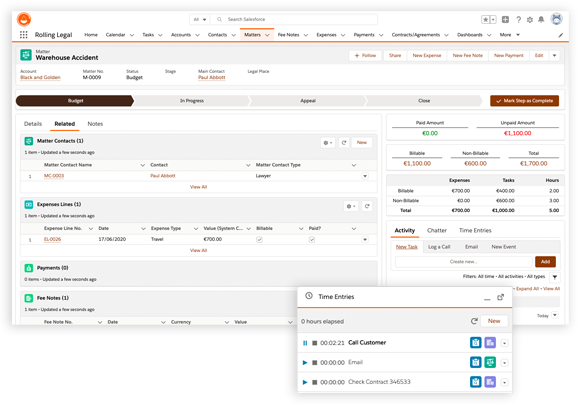Open the More navigation dropdown

[x=509, y=35]
